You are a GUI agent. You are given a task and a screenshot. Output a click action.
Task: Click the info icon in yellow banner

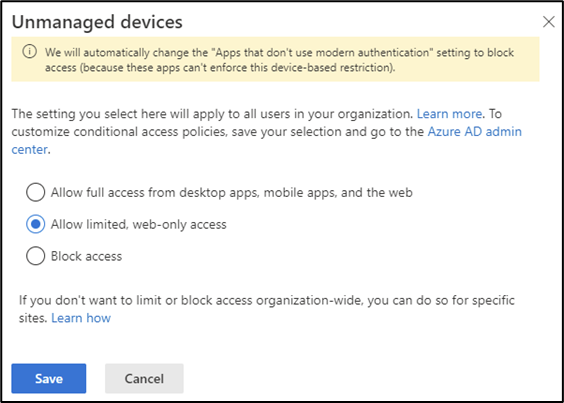pos(29,52)
